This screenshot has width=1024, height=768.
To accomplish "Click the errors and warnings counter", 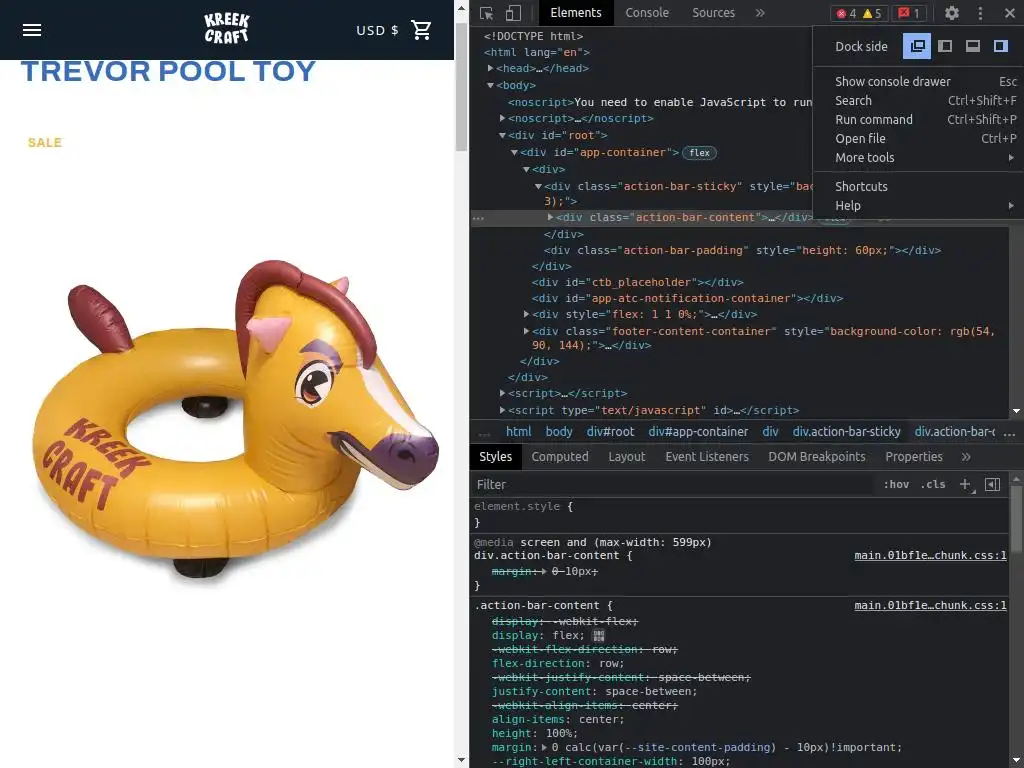I will coord(861,13).
